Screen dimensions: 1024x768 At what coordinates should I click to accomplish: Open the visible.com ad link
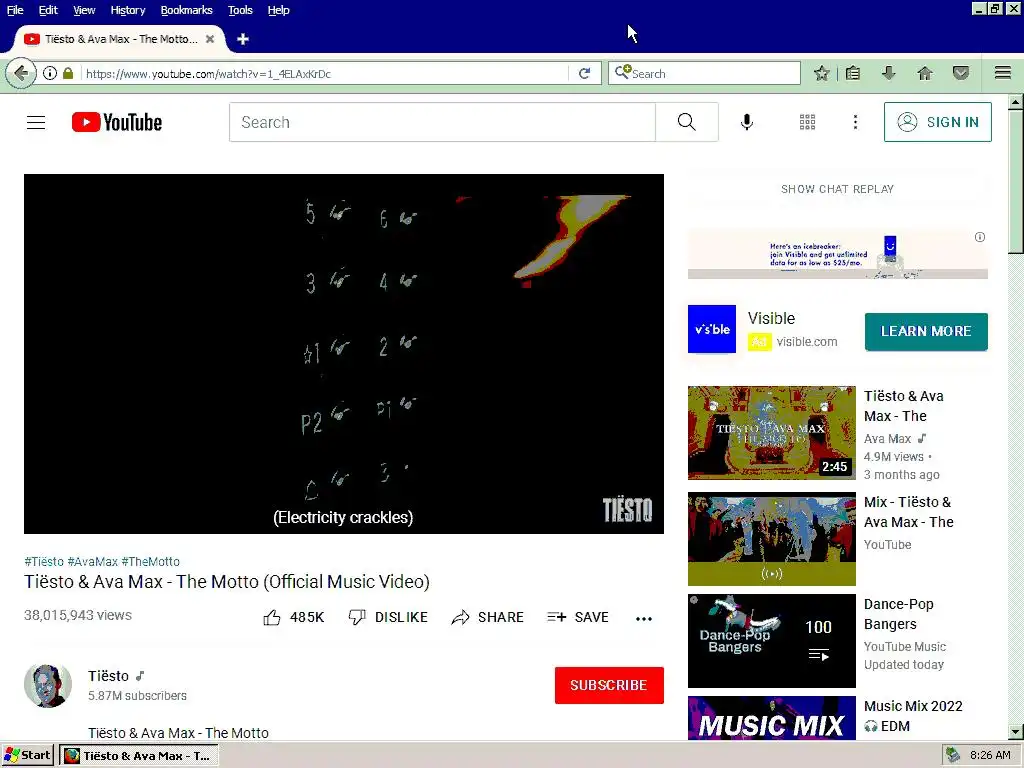point(807,342)
